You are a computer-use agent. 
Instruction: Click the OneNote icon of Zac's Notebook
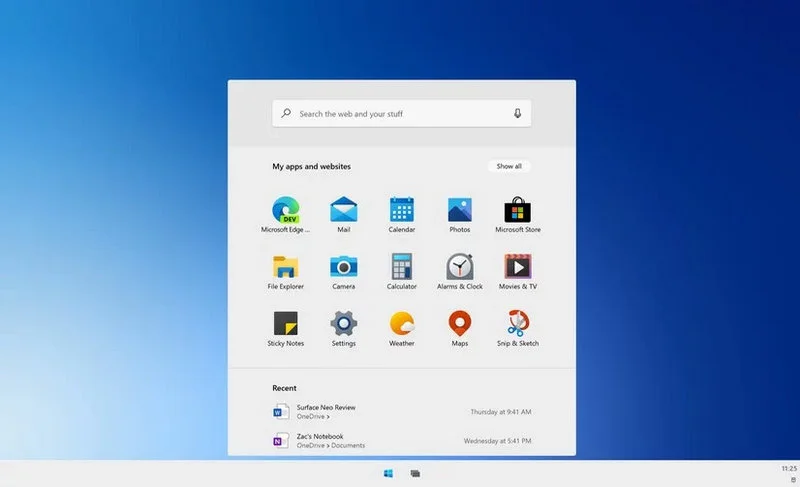click(281, 441)
